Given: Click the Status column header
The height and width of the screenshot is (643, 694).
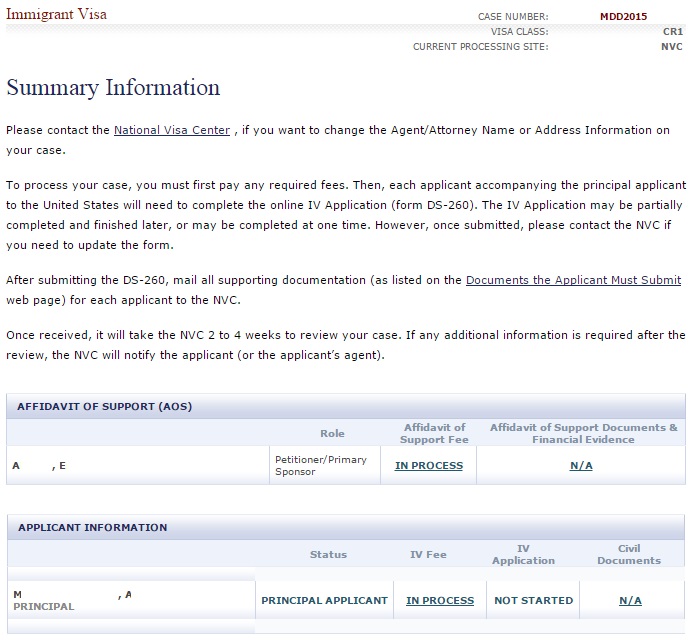Looking at the screenshot, I should 328,554.
